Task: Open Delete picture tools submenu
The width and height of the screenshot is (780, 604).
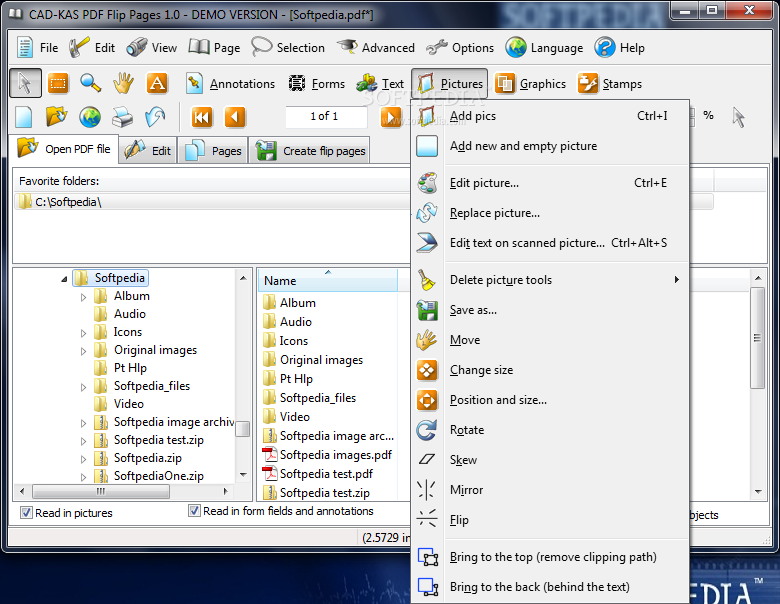Action: coord(550,280)
